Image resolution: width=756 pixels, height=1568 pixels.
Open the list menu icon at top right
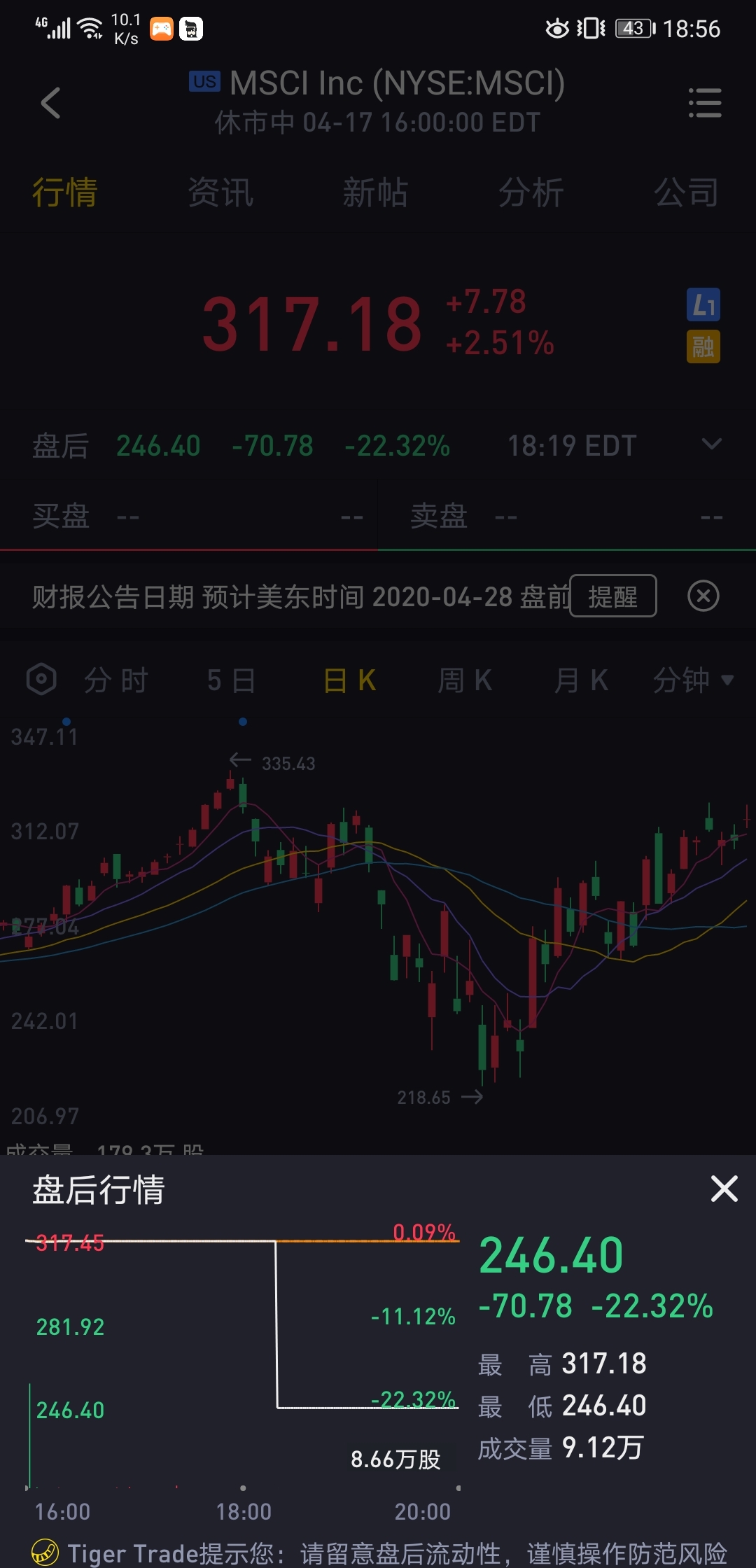(x=705, y=103)
